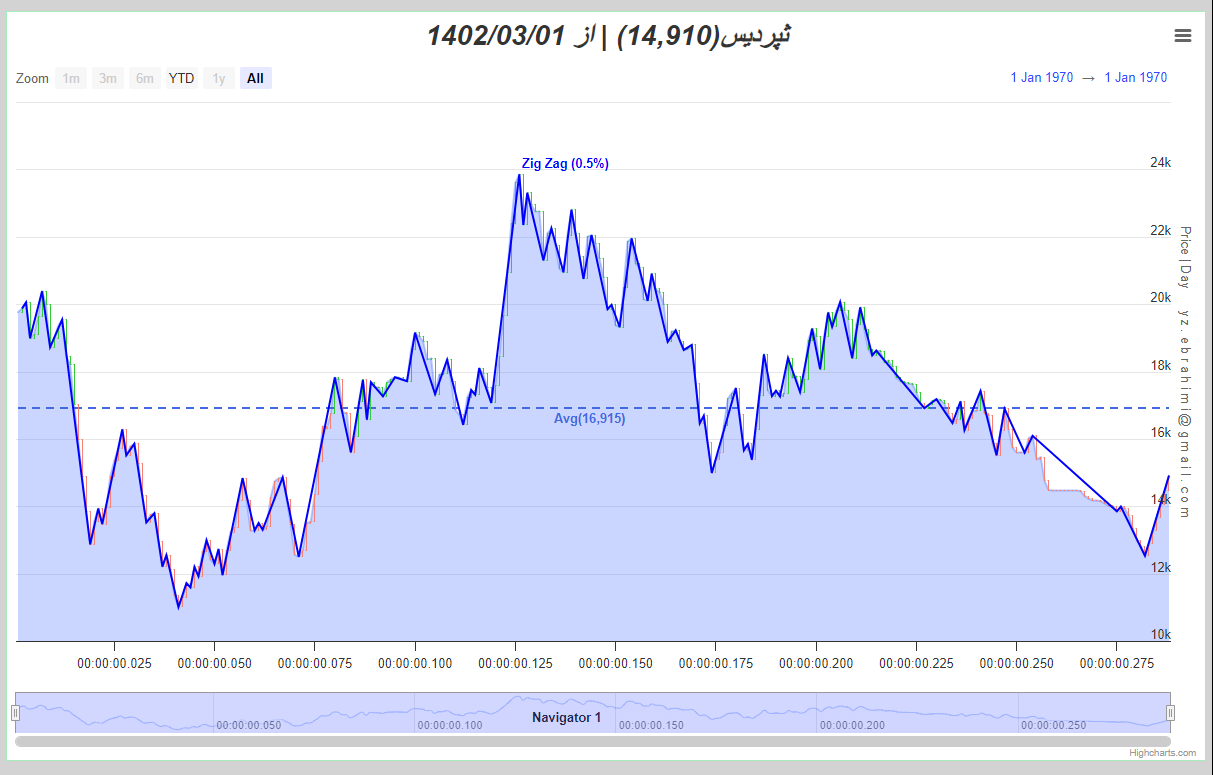Click the 00:00:00.025 time axis label
Screen dimensions: 1213x775
114,662
